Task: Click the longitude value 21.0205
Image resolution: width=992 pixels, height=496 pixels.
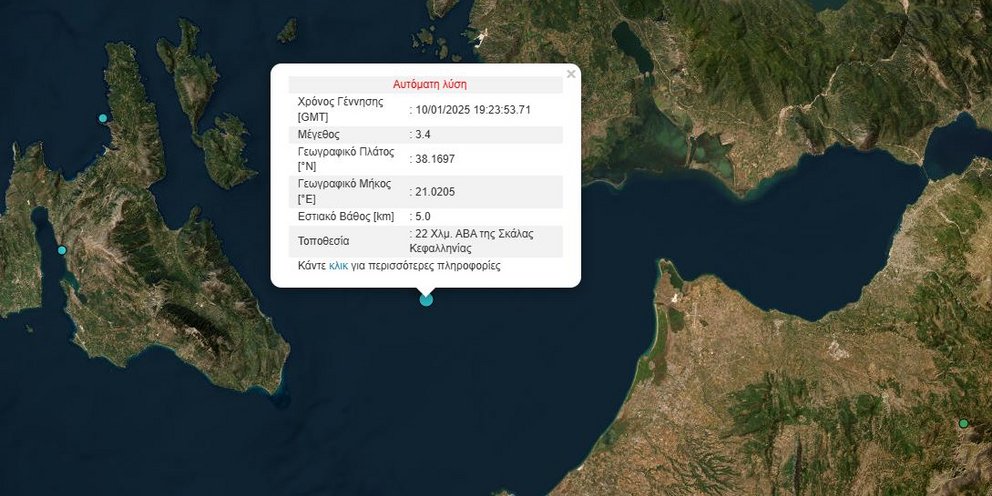Action: [436, 191]
